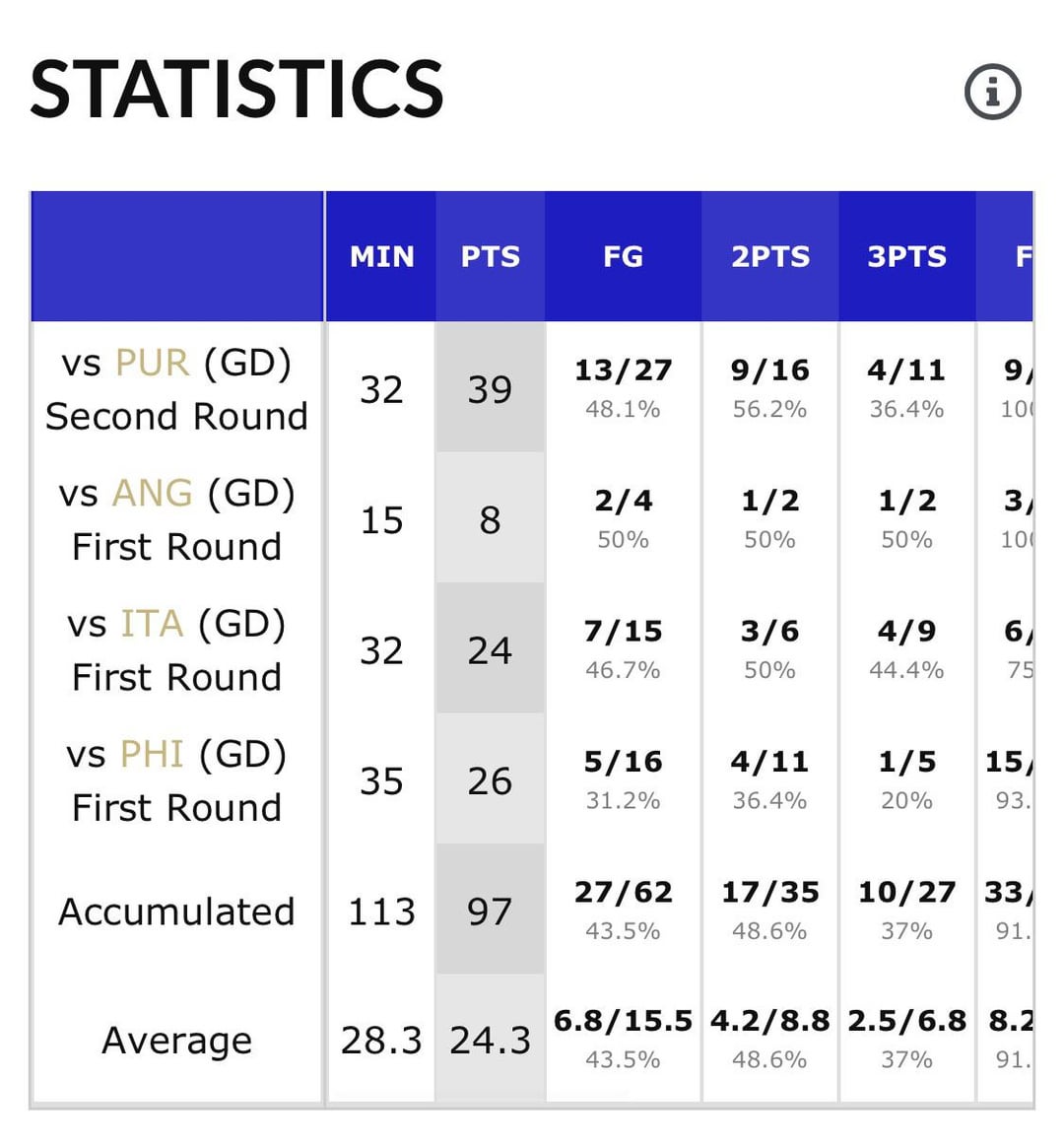1064x1147 pixels.
Task: Select the FG column header
Action: [623, 257]
